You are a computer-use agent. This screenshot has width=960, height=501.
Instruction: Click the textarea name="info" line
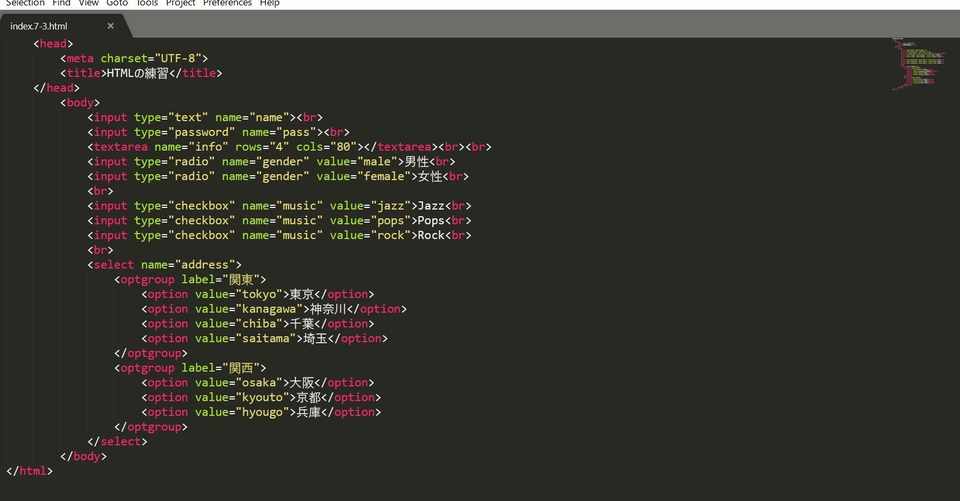click(x=289, y=146)
